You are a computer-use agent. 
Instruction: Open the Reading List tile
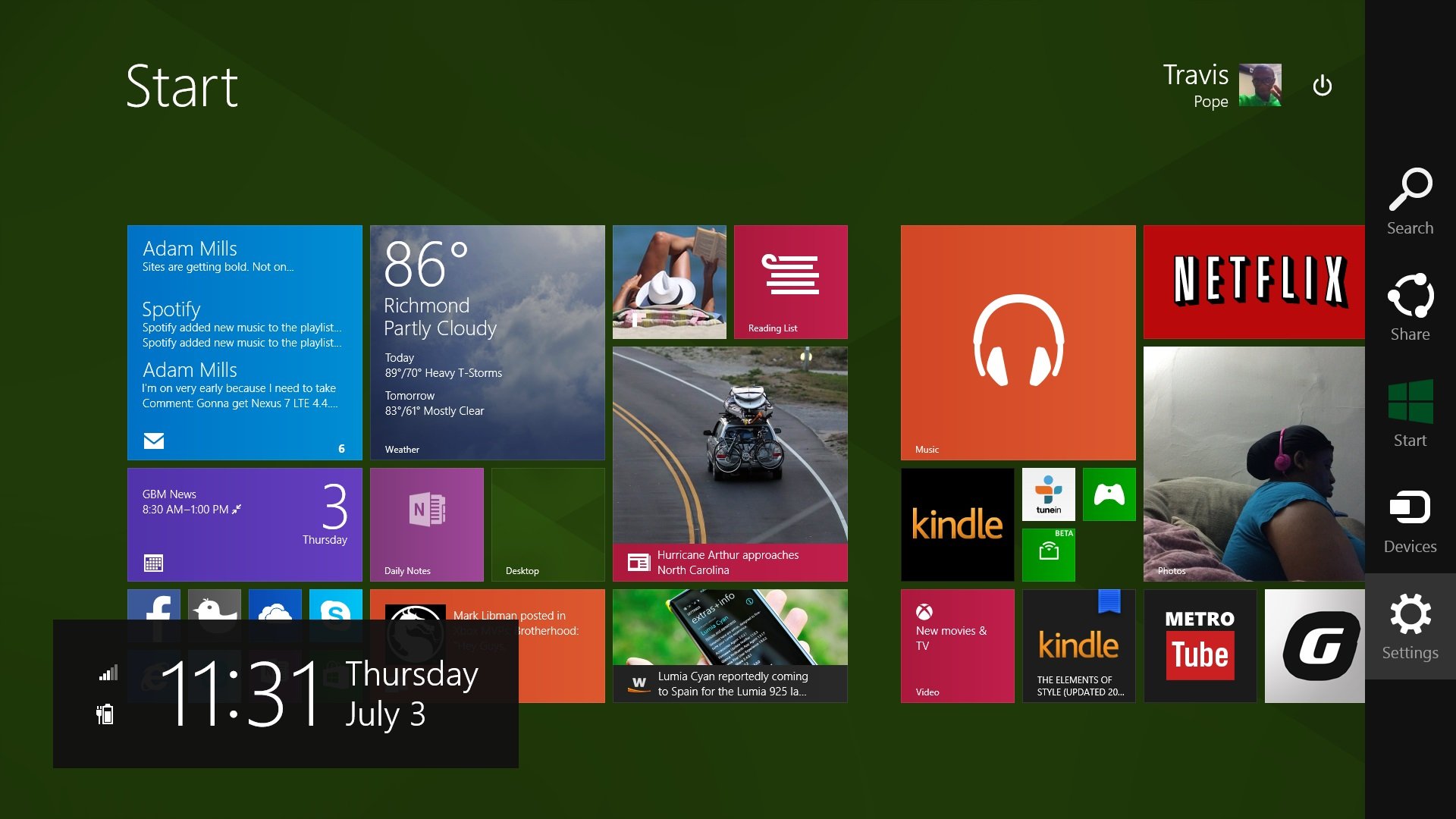791,282
